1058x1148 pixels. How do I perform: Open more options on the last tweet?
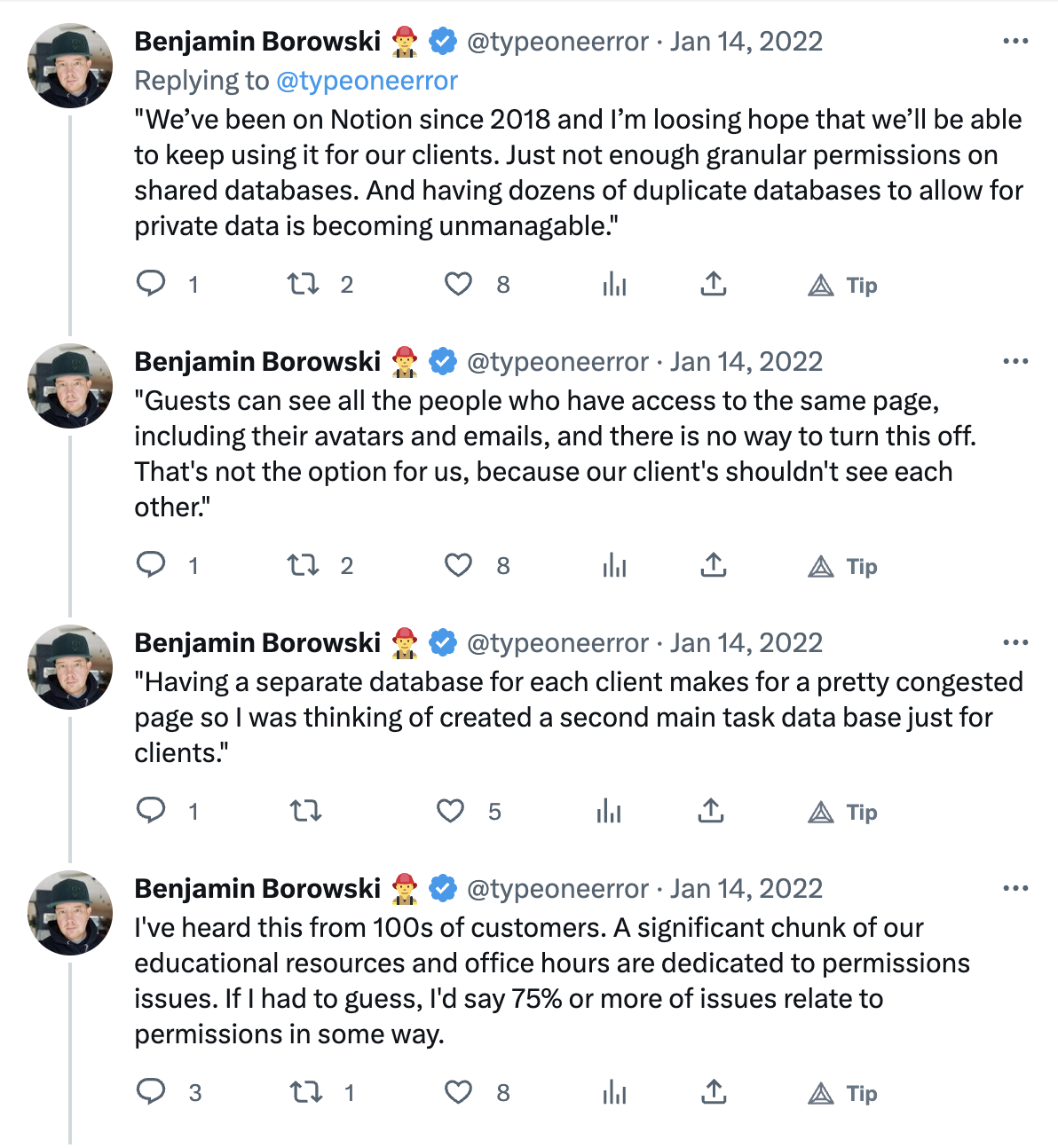pyautogui.click(x=1015, y=889)
